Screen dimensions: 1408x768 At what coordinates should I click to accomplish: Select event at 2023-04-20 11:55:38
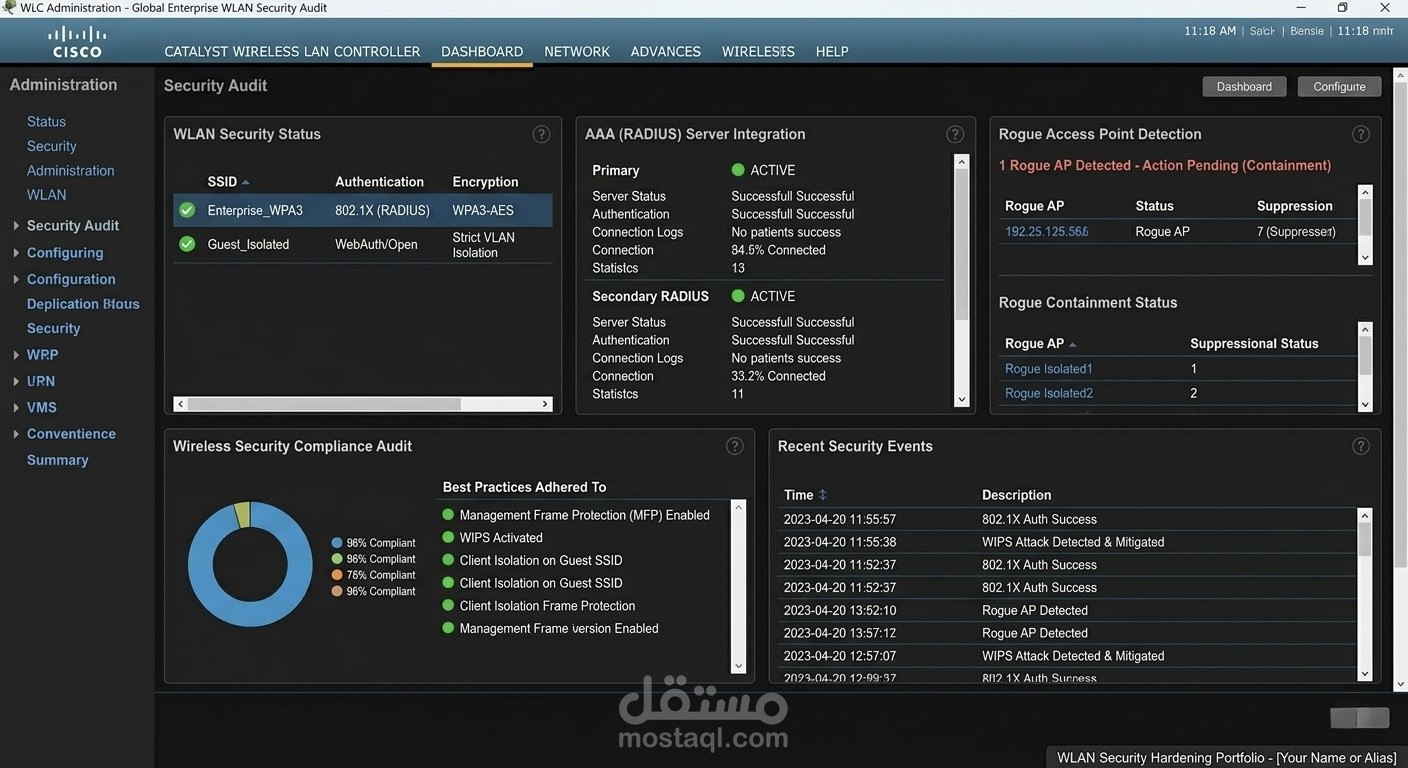pyautogui.click(x=1067, y=542)
